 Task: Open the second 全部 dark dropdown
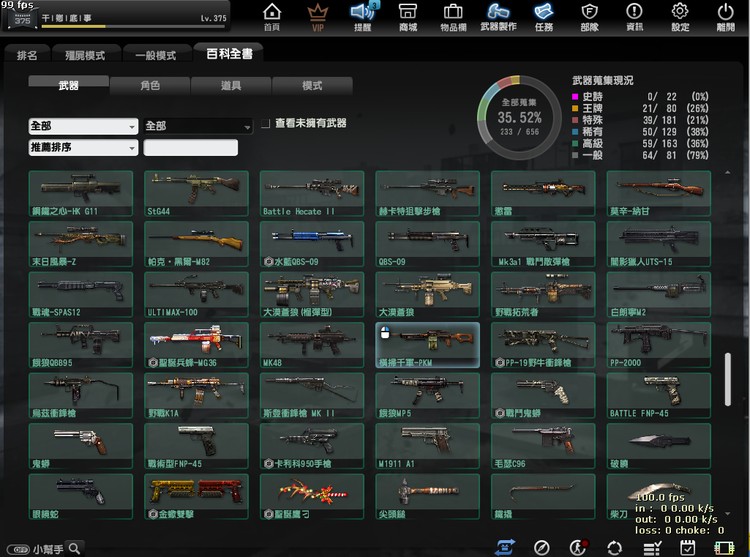tap(198, 126)
